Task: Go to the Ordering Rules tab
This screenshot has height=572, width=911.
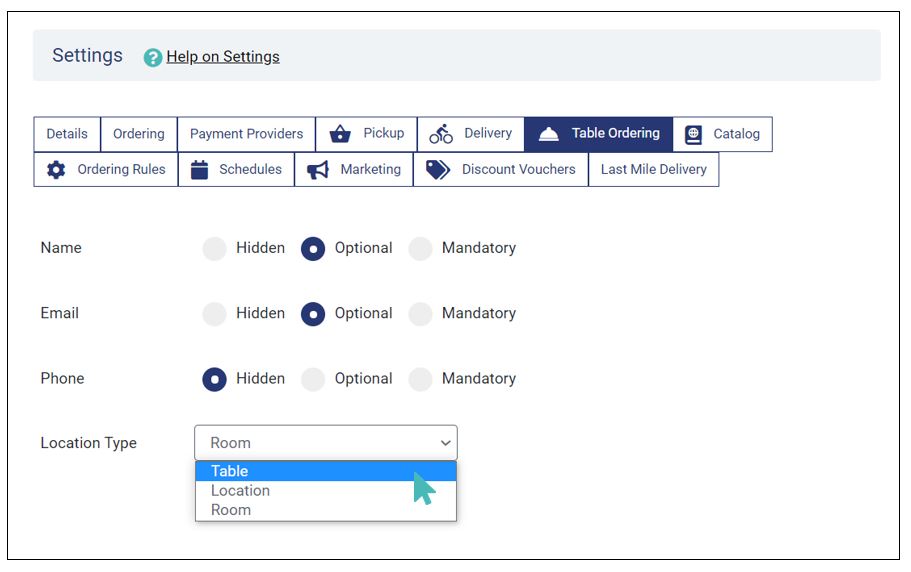Action: (106, 170)
